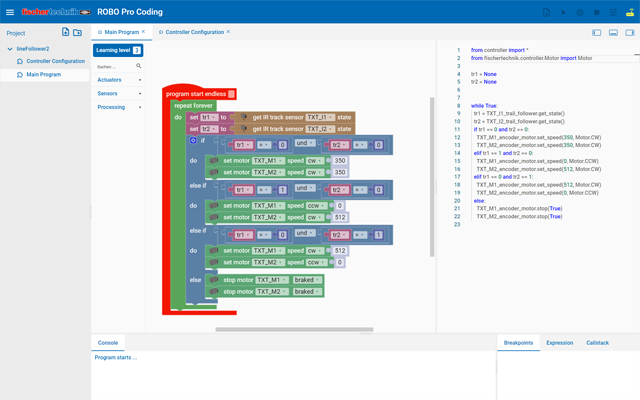
Task: Start debugging with the bug icon
Action: coord(580,12)
